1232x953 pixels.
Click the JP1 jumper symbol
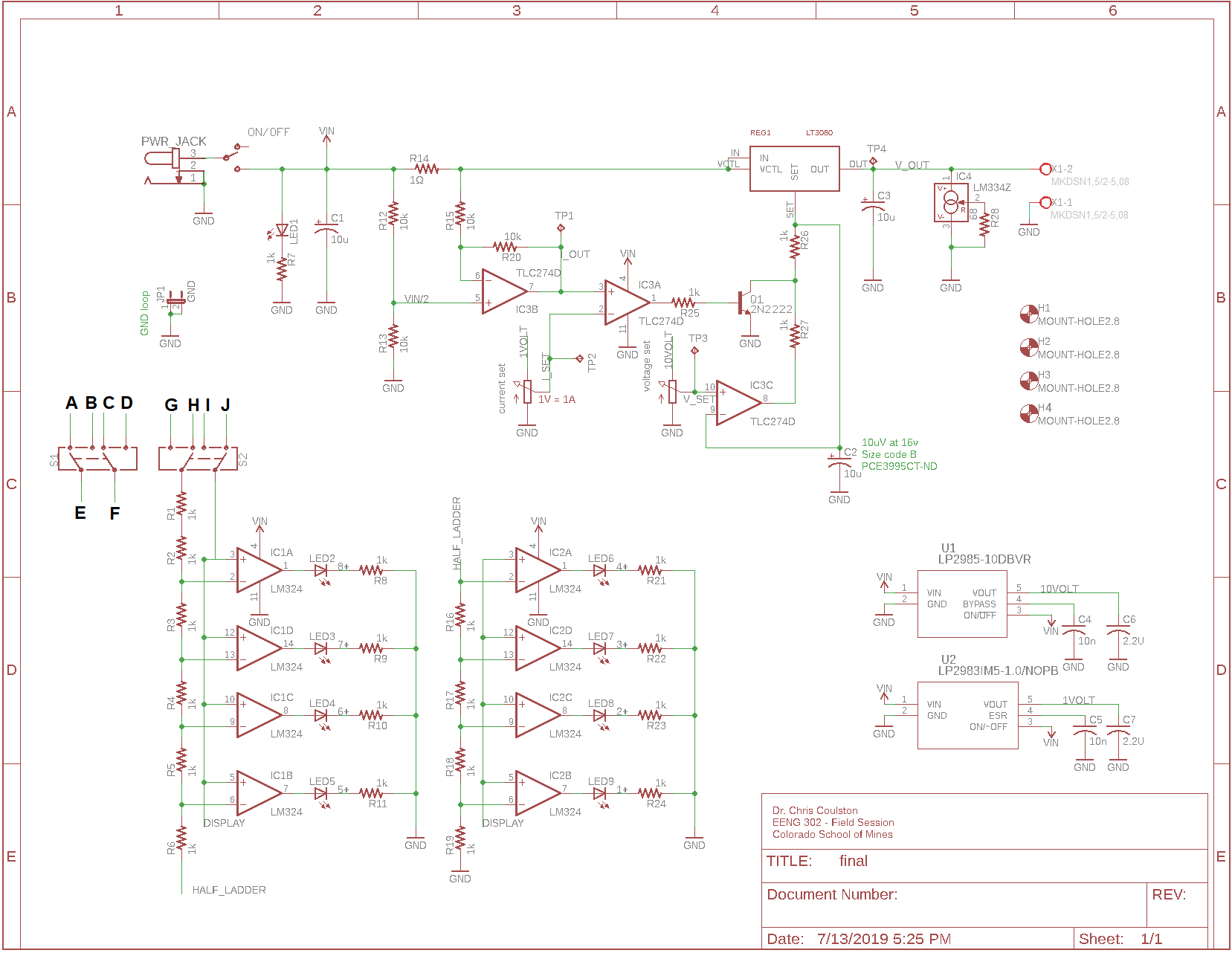point(175,300)
